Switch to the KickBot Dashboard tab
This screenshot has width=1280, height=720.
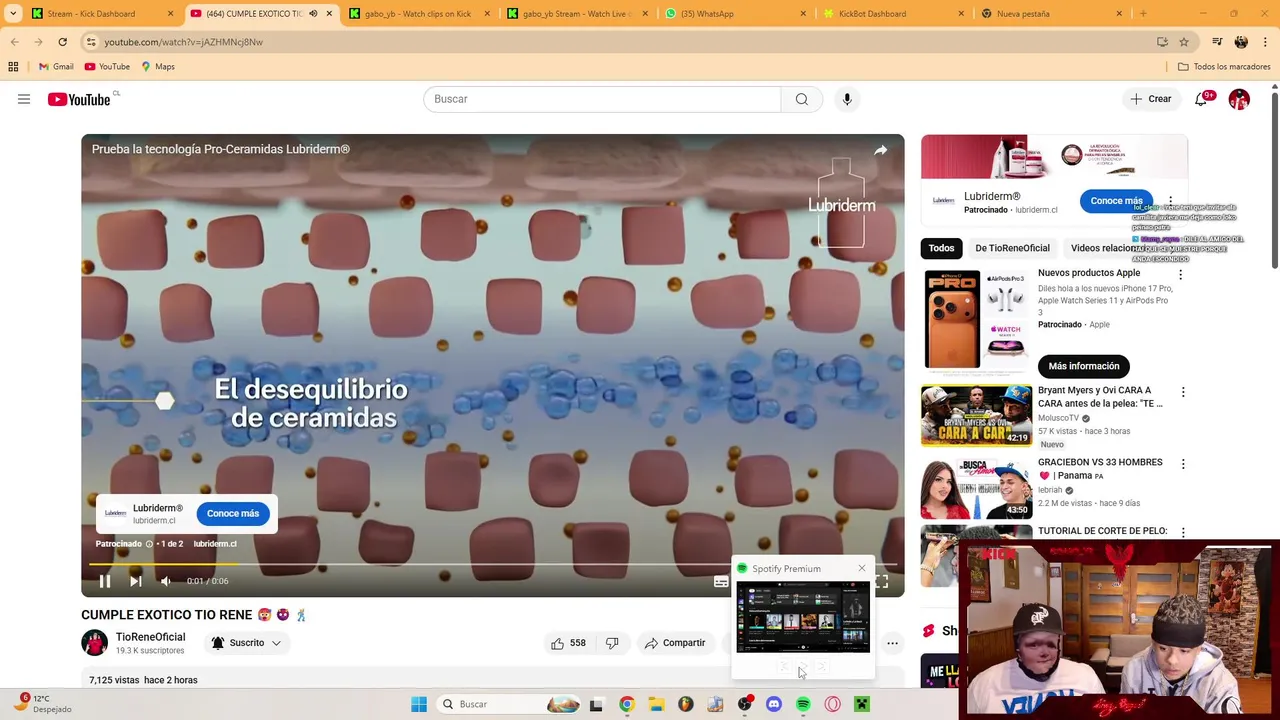[893, 14]
